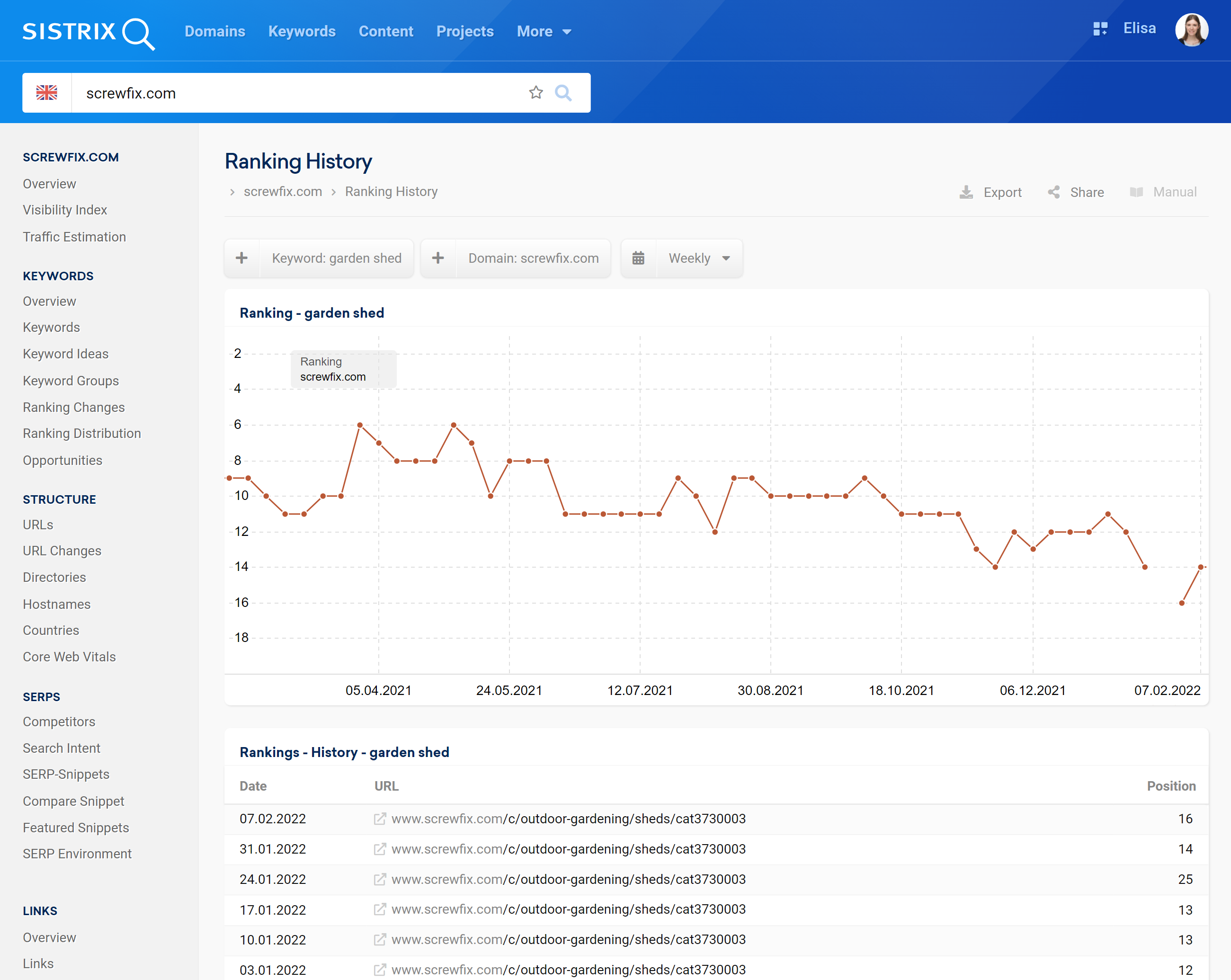Open Compare Snippet in sidebar
Screen dimensions: 1231x980
coord(74,802)
